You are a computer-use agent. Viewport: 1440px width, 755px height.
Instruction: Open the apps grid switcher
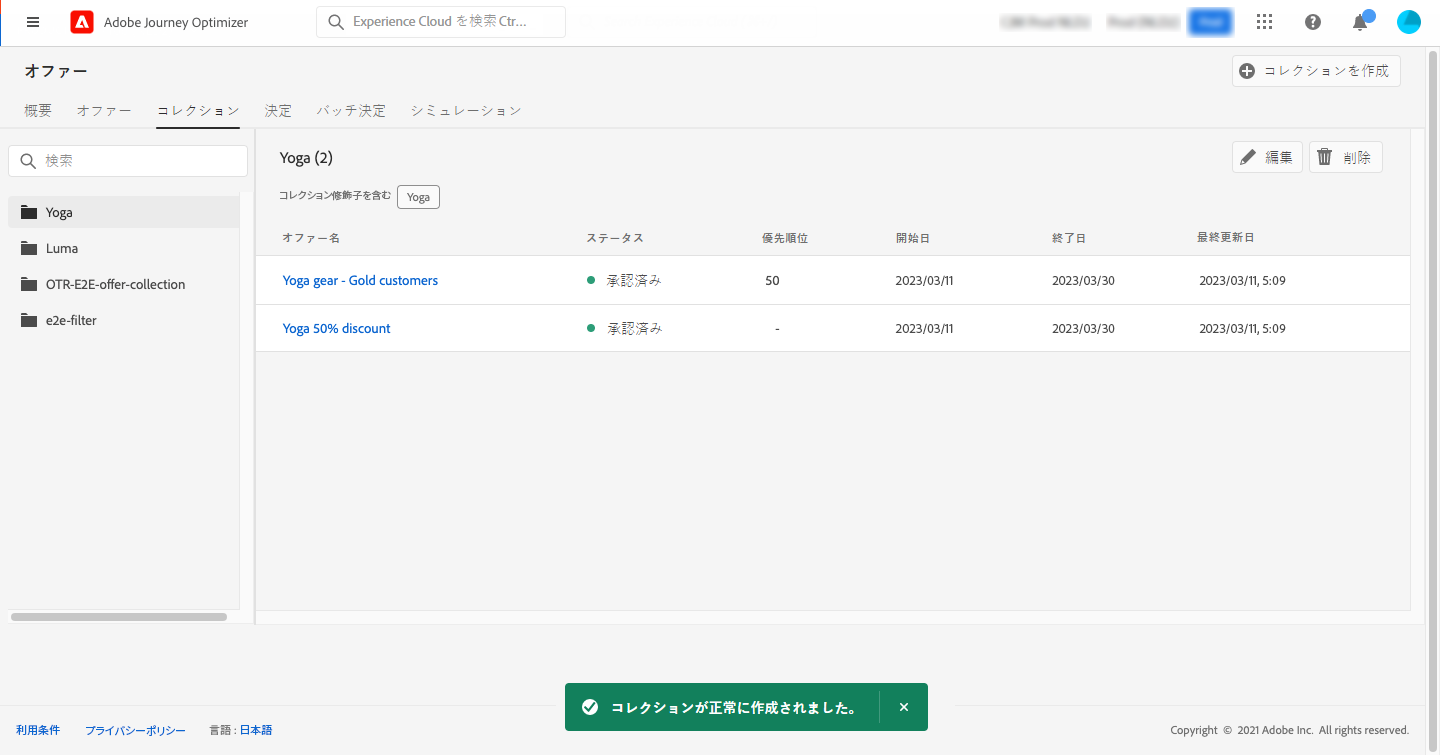(1264, 22)
